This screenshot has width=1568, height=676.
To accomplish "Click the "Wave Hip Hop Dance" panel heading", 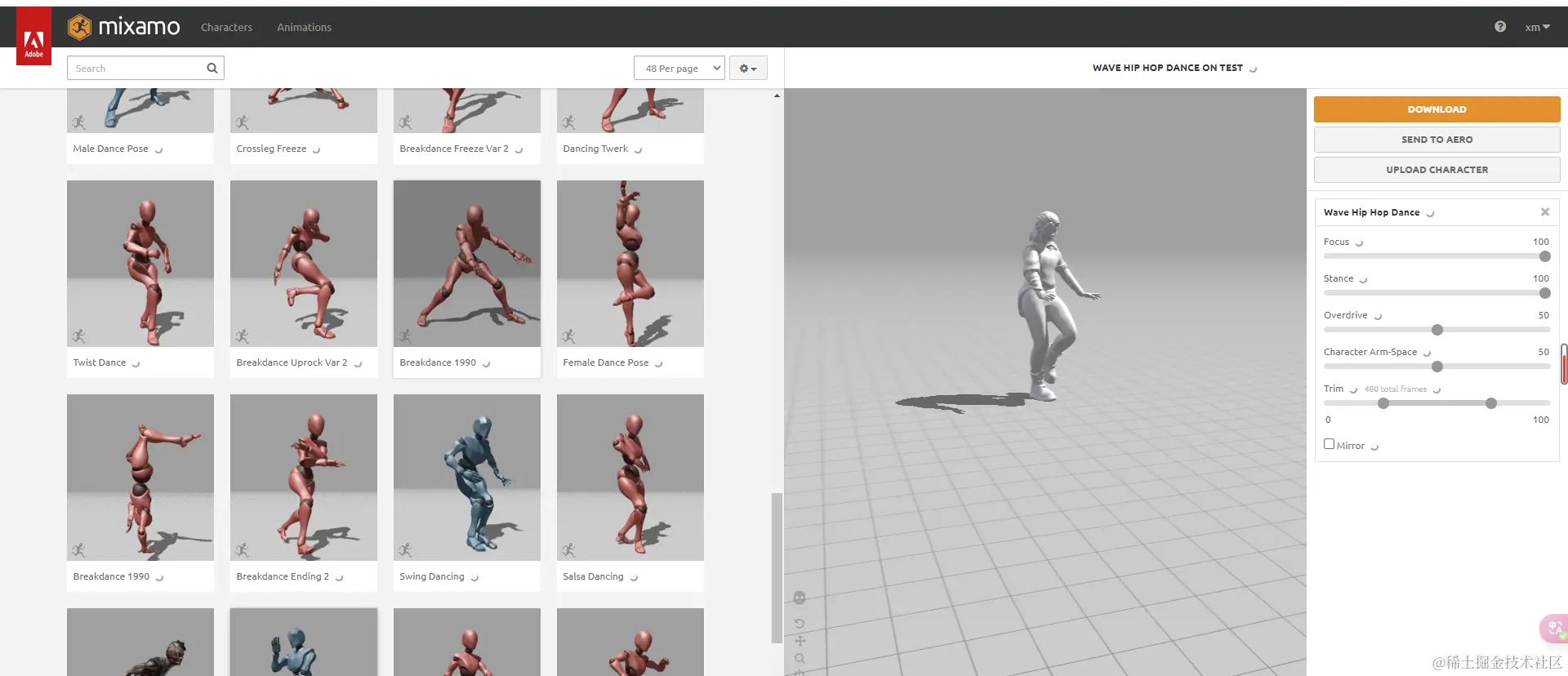I will coord(1372,212).
